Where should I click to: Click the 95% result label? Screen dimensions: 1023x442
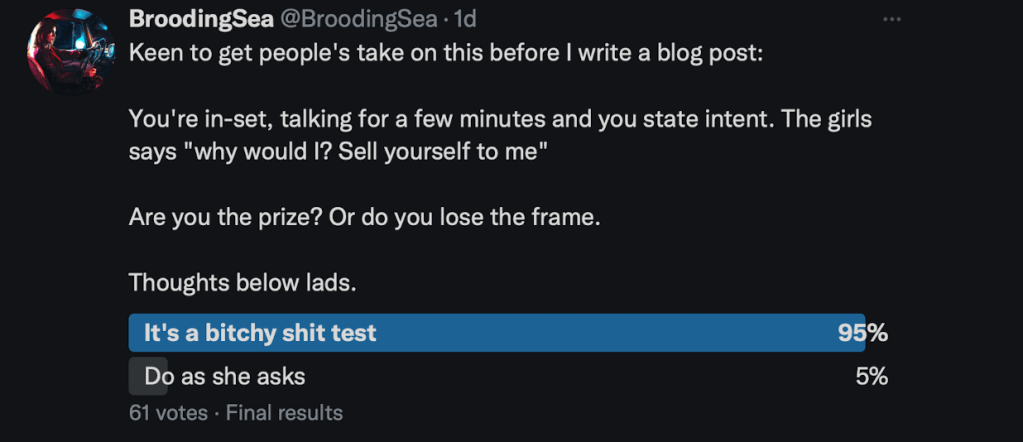click(x=863, y=333)
